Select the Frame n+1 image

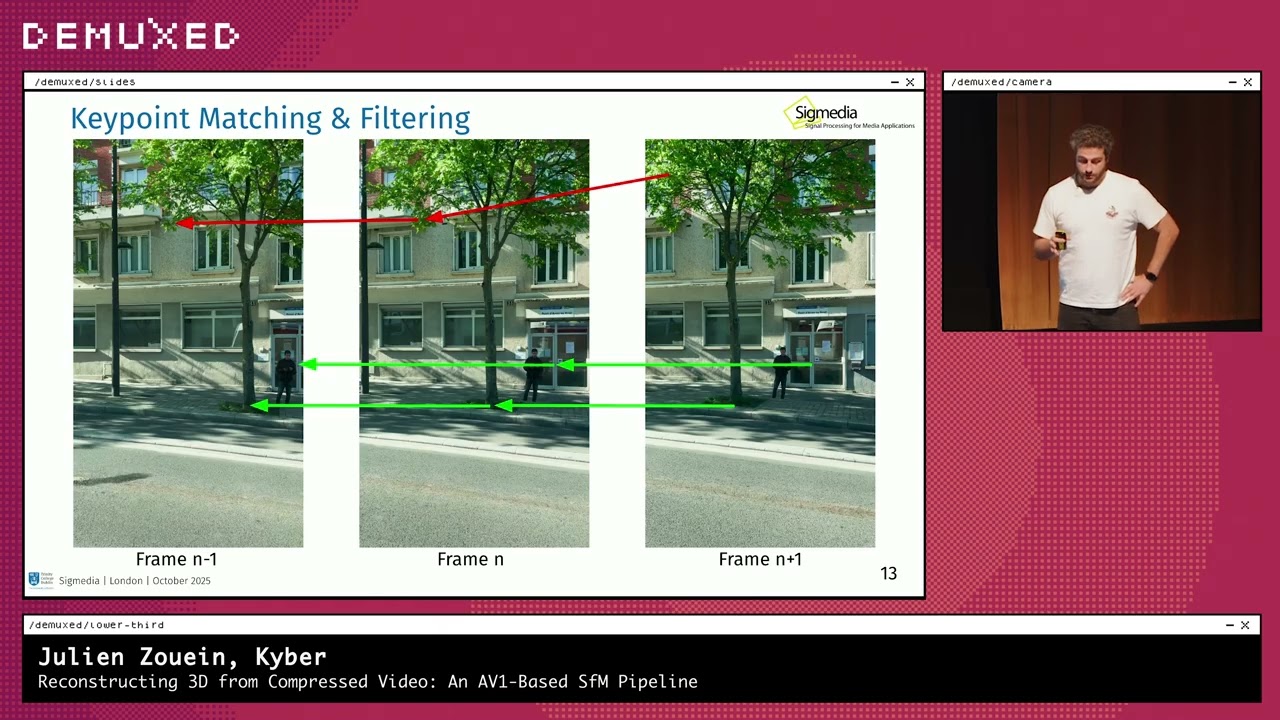[x=760, y=343]
